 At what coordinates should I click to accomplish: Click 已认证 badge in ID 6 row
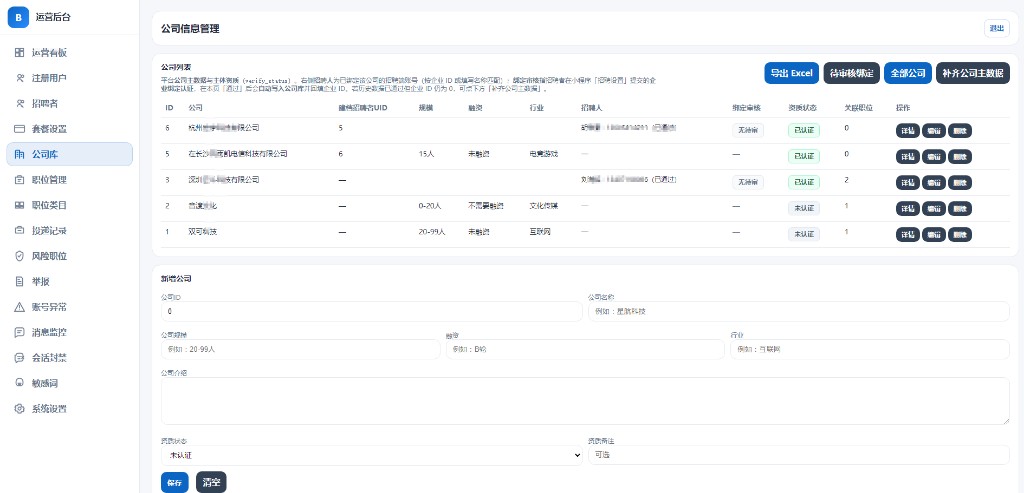[803, 130]
